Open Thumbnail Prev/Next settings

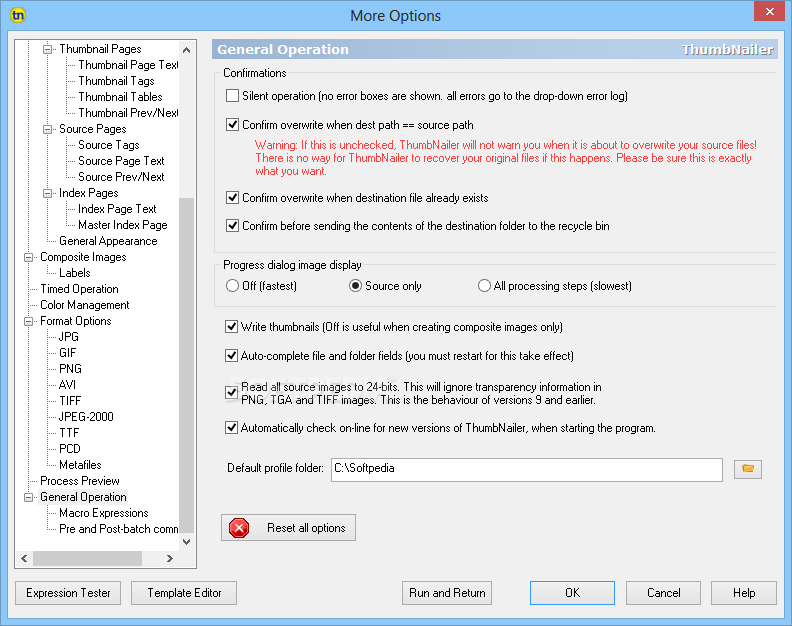point(128,113)
